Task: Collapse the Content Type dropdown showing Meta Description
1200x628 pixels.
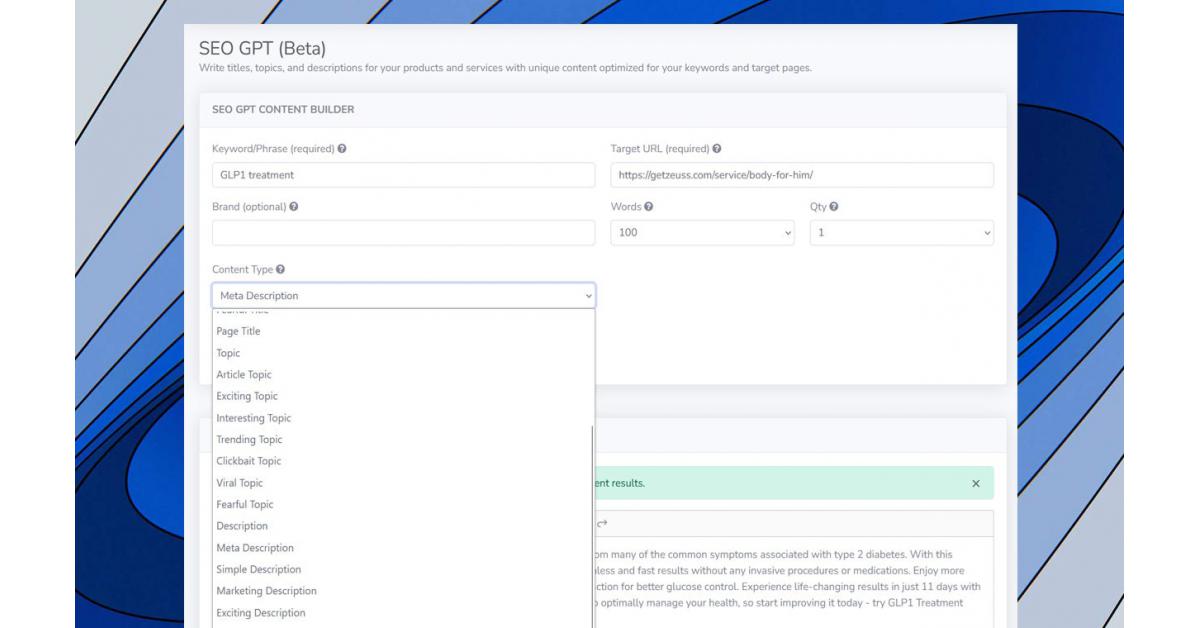Action: tap(403, 296)
